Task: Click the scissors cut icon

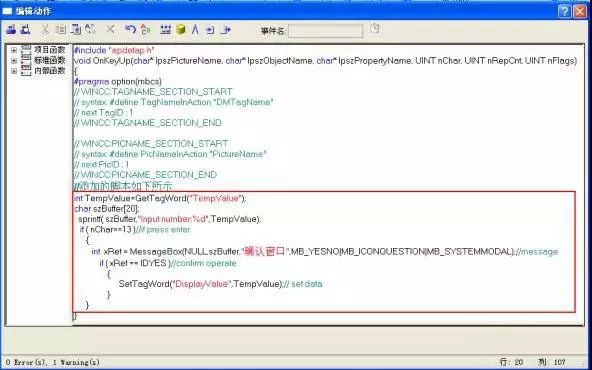Action: (x=45, y=29)
